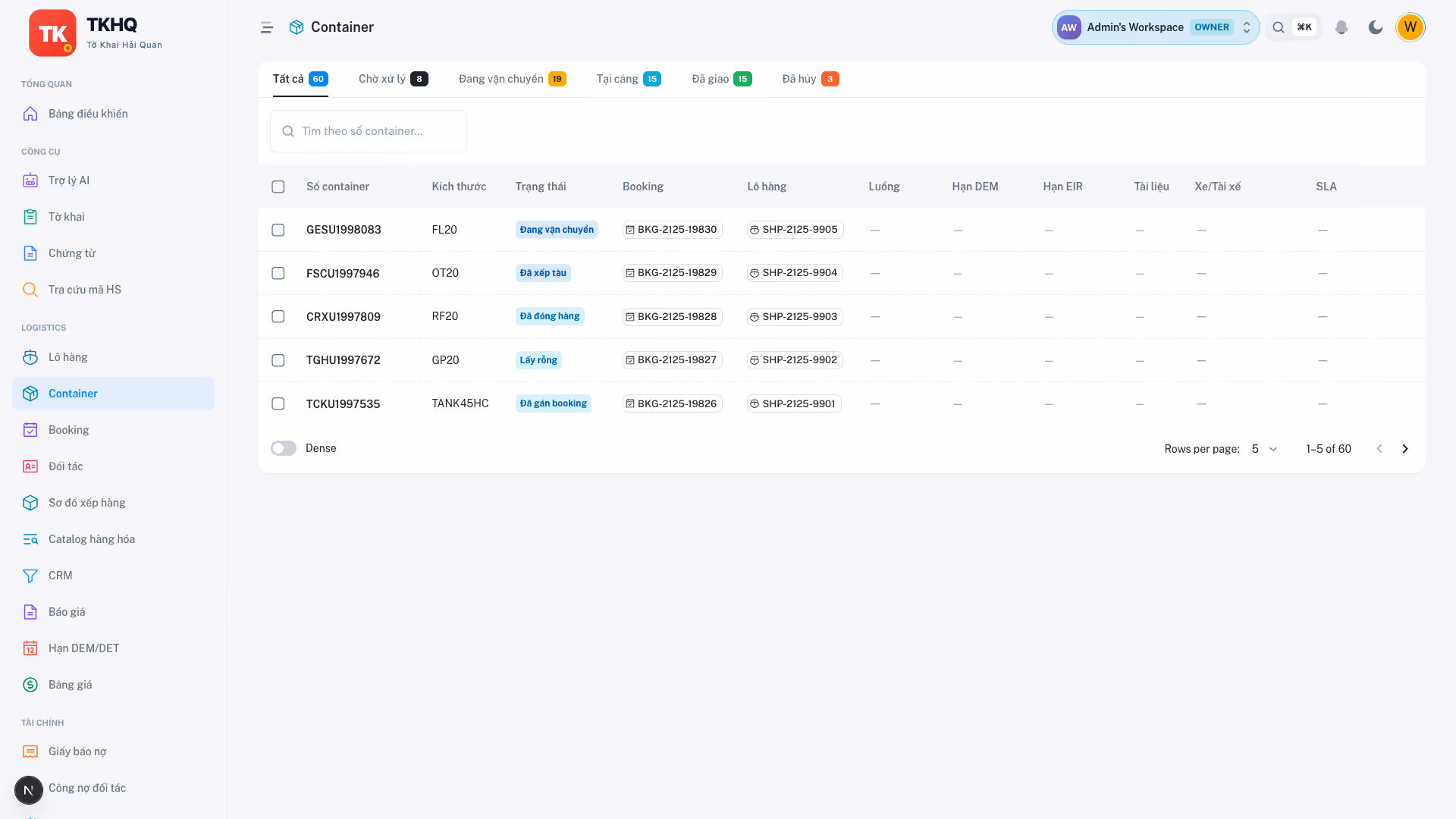Expand the Admin's Workspace switcher

(1156, 27)
